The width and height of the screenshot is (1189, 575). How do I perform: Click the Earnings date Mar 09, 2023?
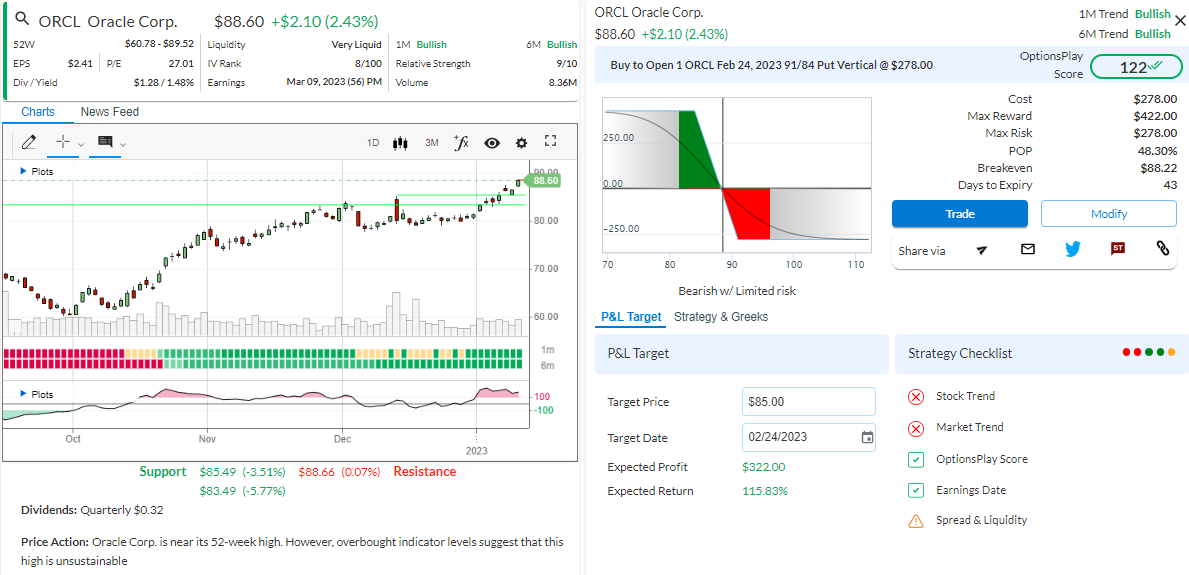334,82
